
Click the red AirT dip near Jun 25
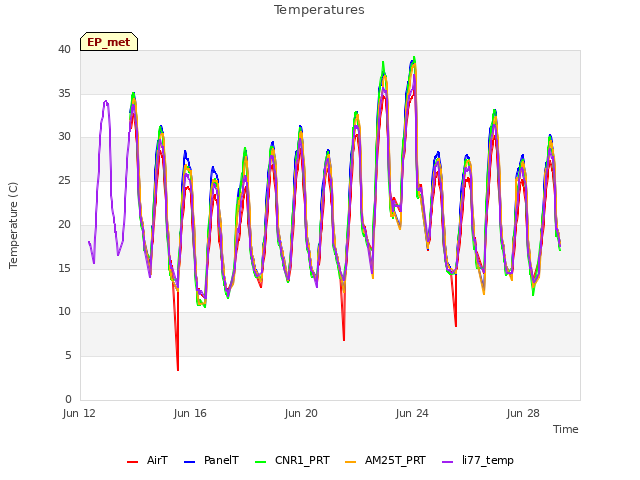(456, 325)
